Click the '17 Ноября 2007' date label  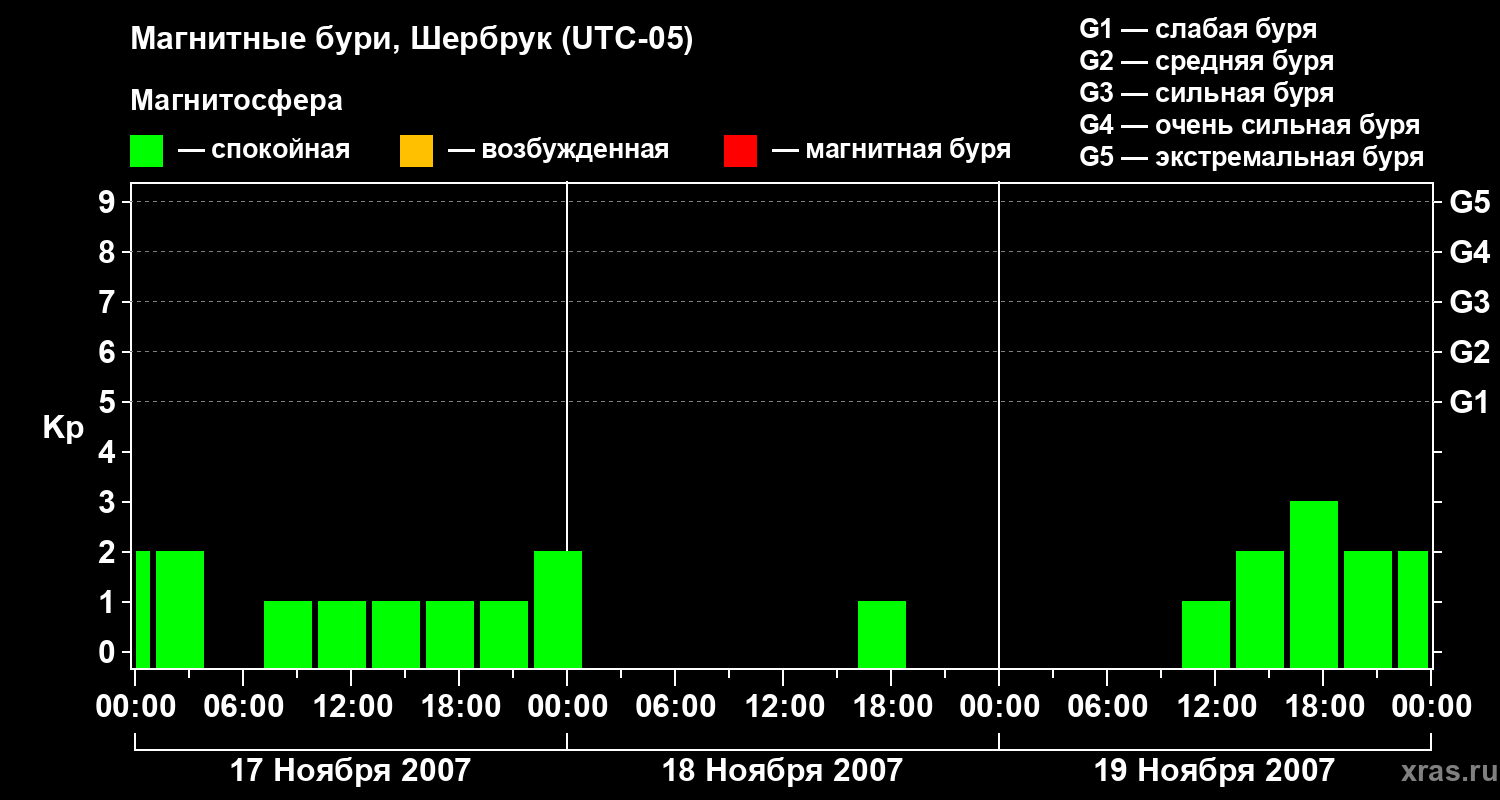pyautogui.click(x=350, y=771)
